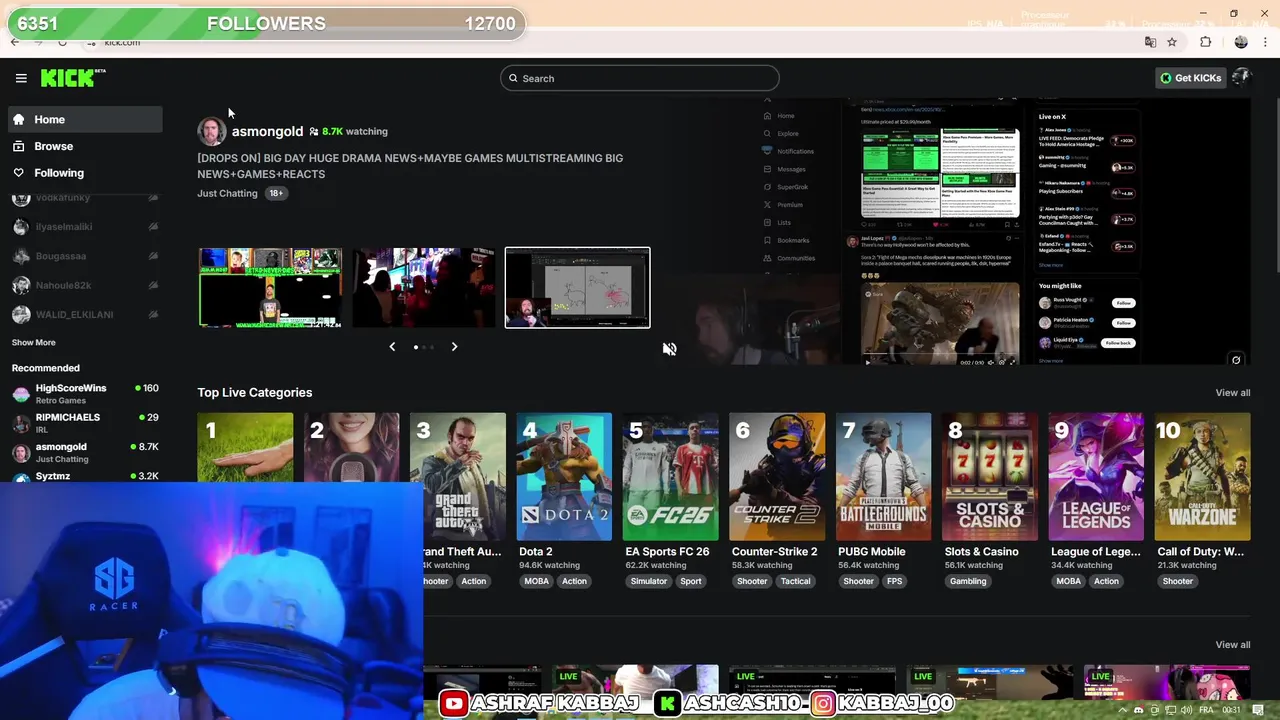Open PUBG Mobile category cover
The image size is (1280, 720).
(x=883, y=476)
